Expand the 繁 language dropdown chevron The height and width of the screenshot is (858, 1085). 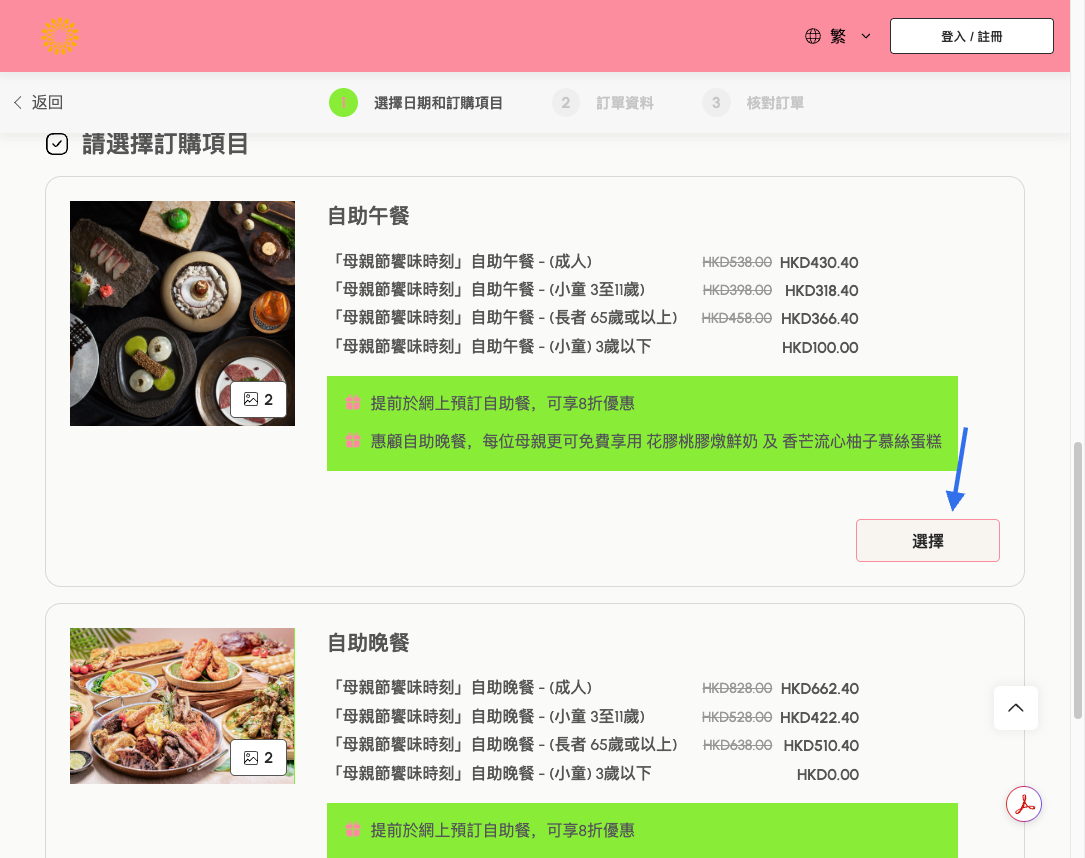pyautogui.click(x=866, y=36)
